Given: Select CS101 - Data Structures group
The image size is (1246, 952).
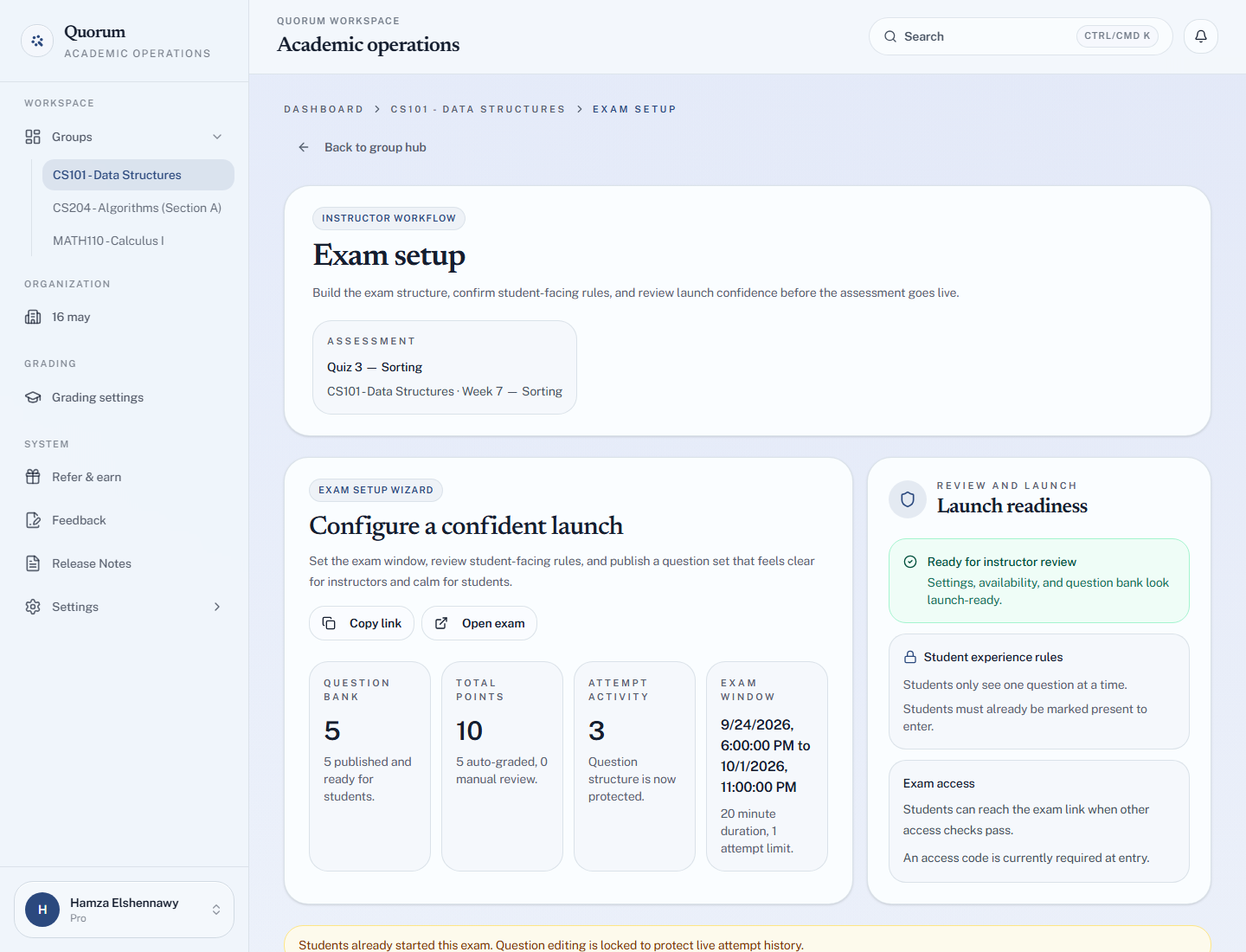Looking at the screenshot, I should (x=138, y=175).
